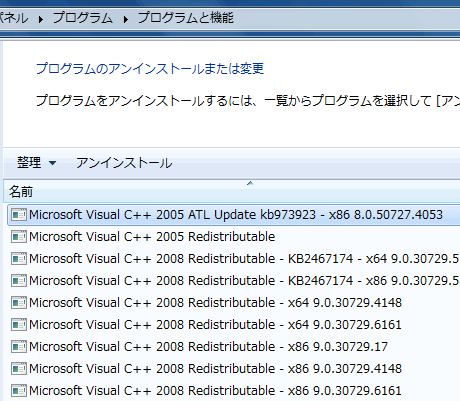The width and height of the screenshot is (460, 401).
Task: Open the 整理 dropdown menu
Action: pos(36,163)
